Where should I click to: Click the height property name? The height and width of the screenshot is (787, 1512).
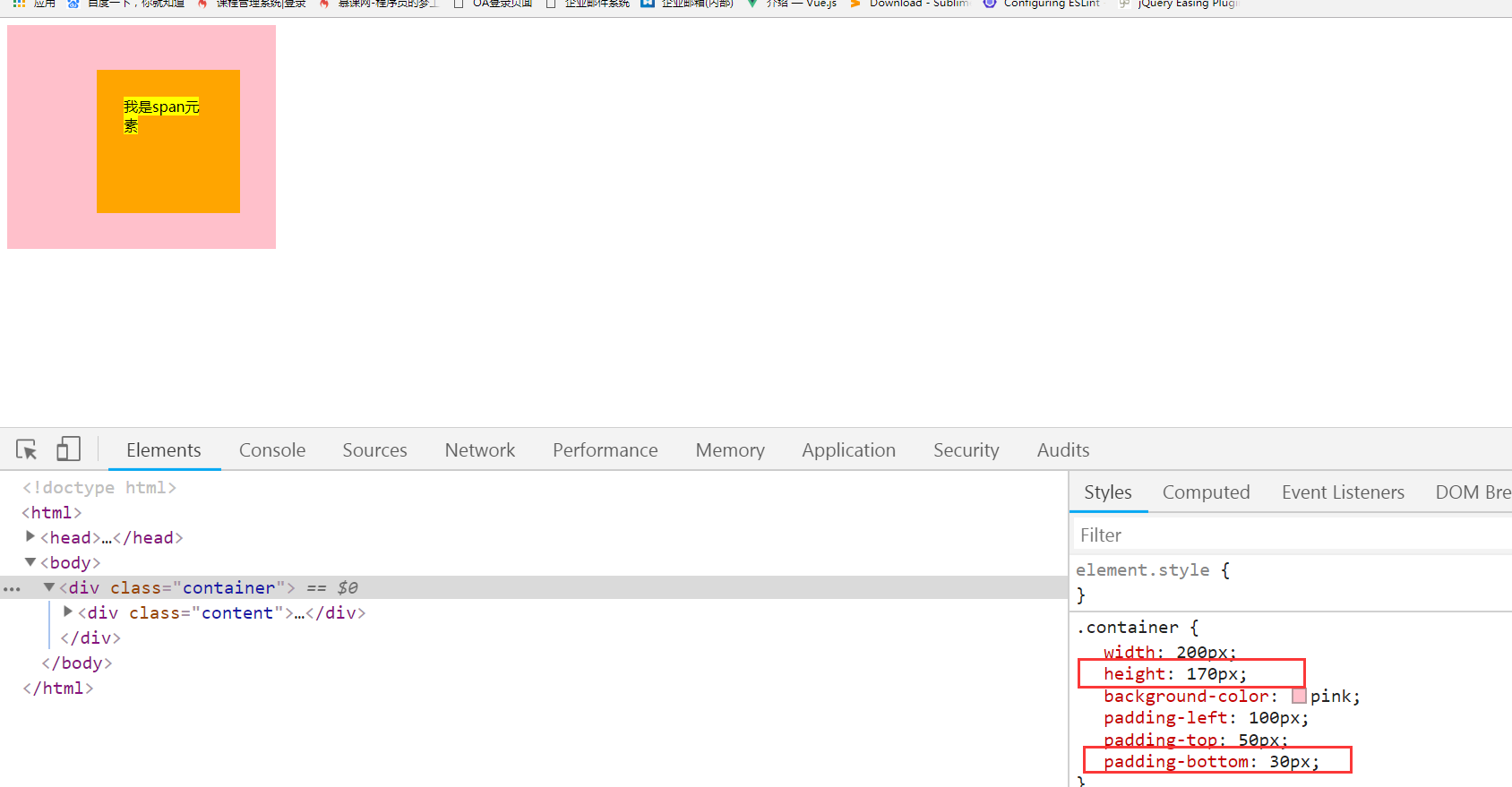[1135, 673]
